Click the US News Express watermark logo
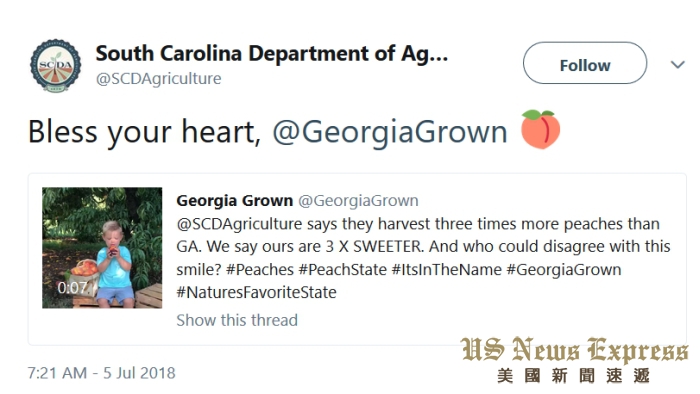Screen dimensions: 700x394 575,361
